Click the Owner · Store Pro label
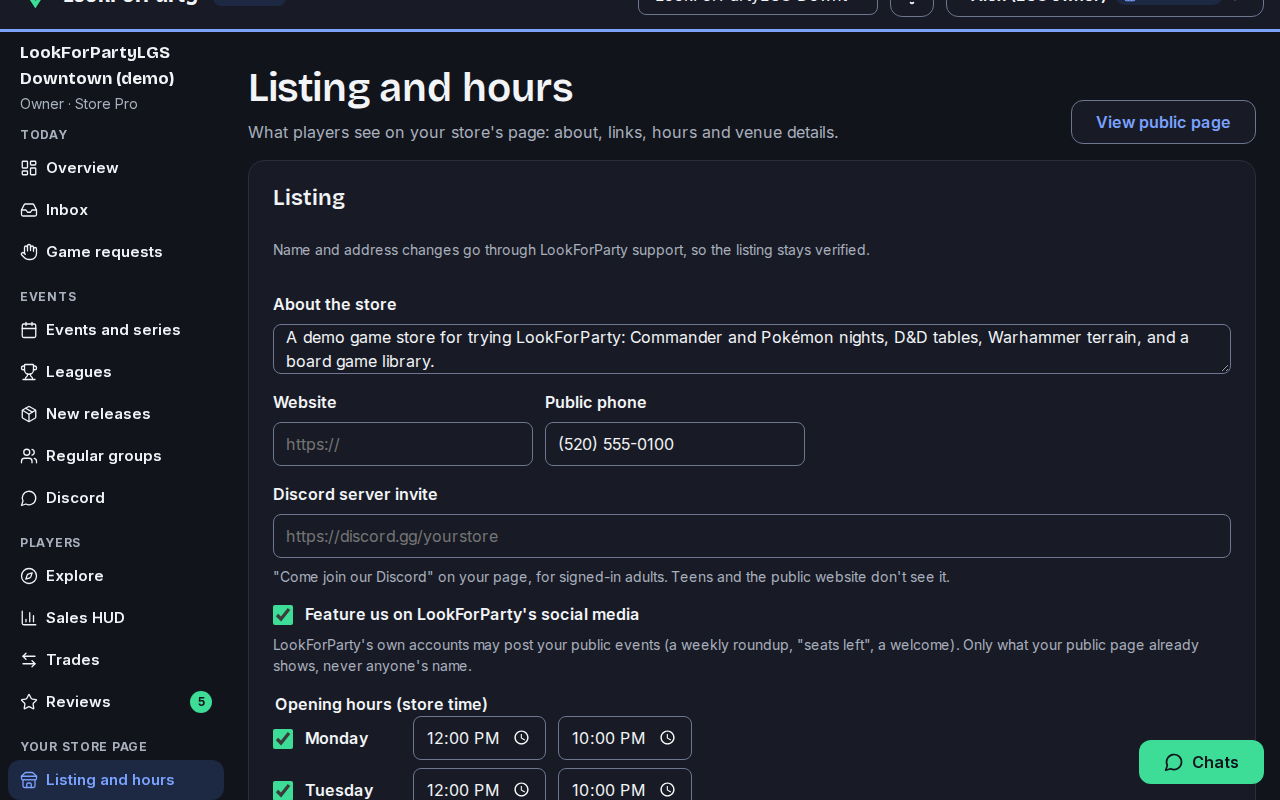The height and width of the screenshot is (800, 1280). tap(79, 104)
